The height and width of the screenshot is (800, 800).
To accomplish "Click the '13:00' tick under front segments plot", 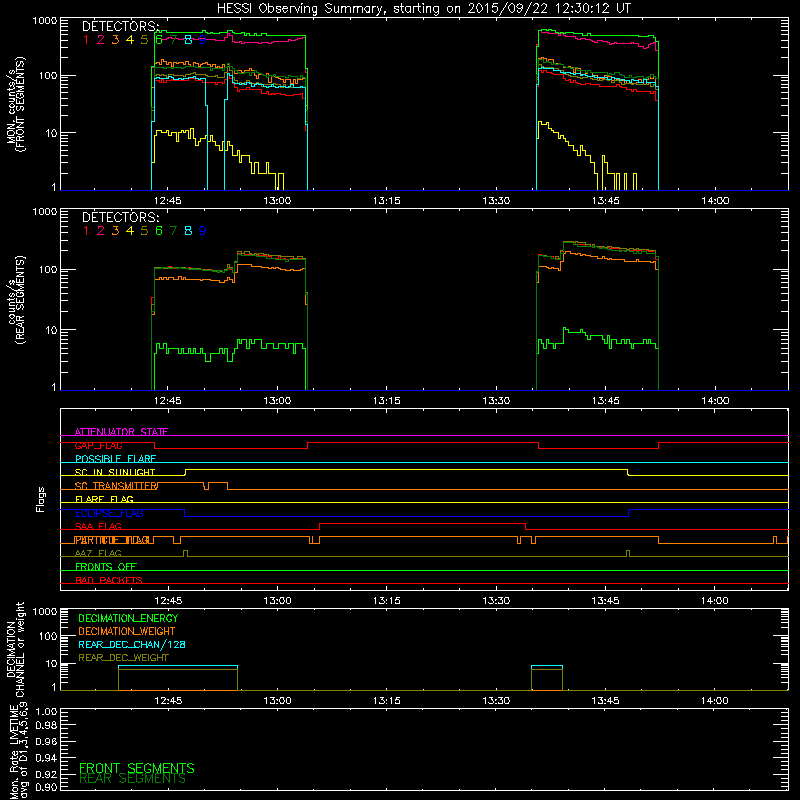I will [x=277, y=201].
